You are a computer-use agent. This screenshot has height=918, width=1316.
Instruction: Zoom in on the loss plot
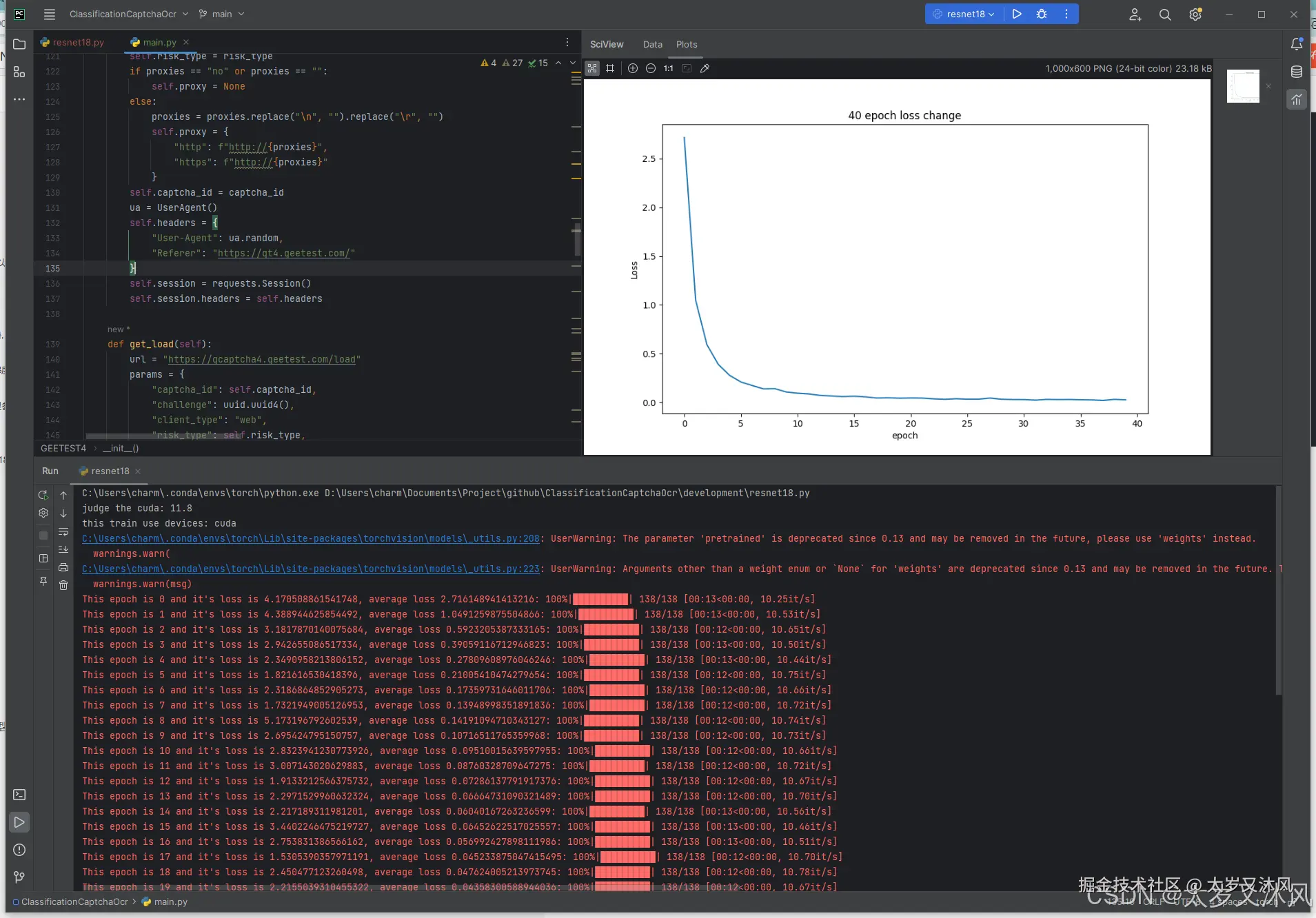pos(633,68)
